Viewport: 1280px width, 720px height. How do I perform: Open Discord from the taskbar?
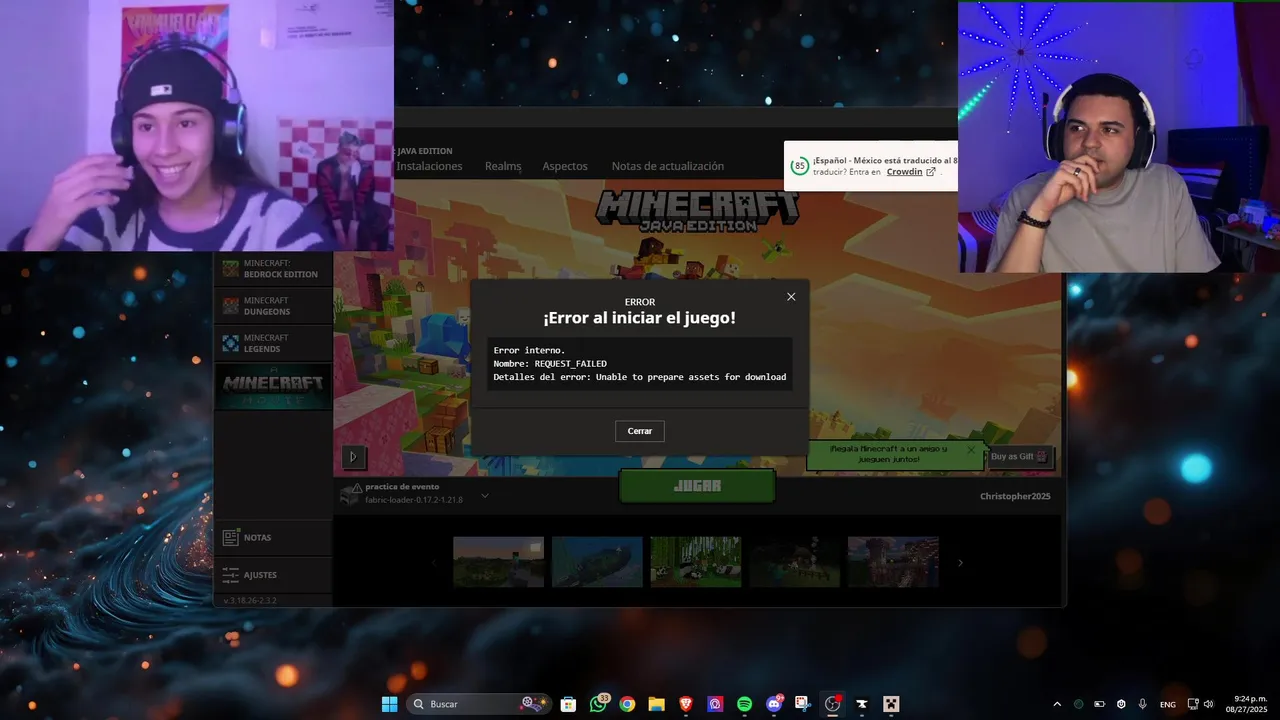point(774,704)
